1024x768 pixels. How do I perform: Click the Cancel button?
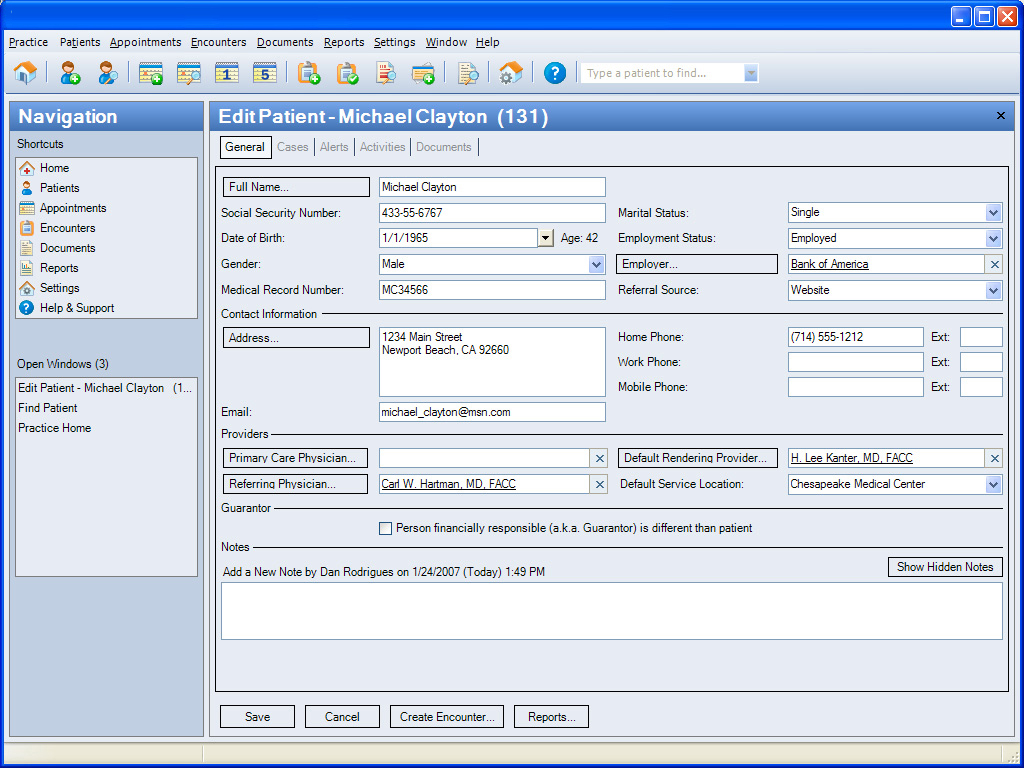click(342, 716)
